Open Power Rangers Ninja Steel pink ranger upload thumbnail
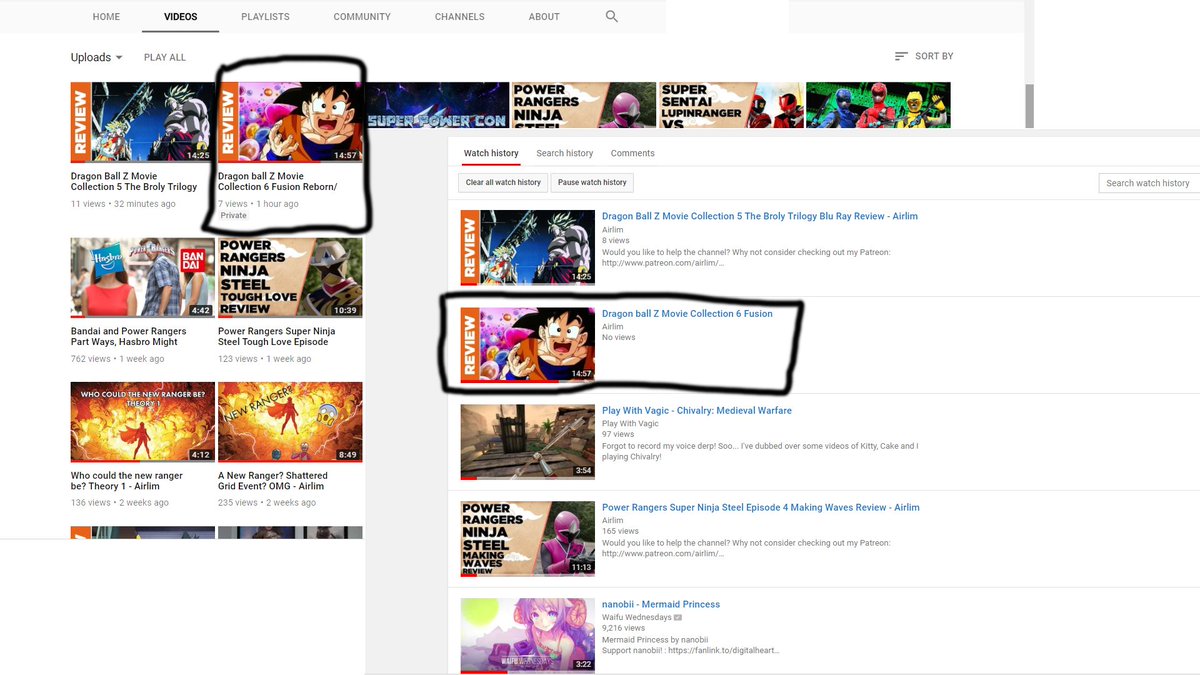 click(x=584, y=105)
